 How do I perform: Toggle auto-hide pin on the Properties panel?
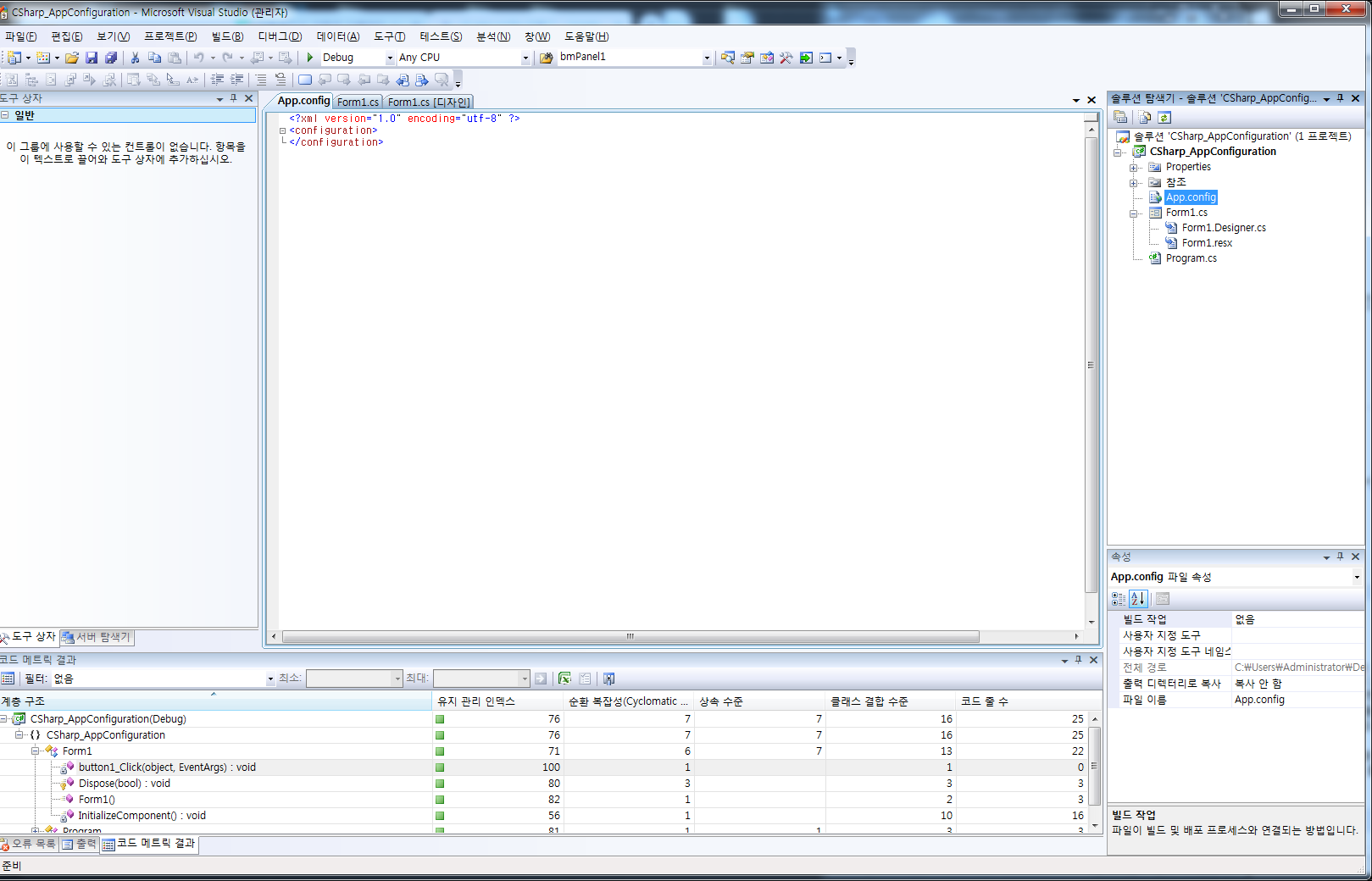pyautogui.click(x=1341, y=557)
